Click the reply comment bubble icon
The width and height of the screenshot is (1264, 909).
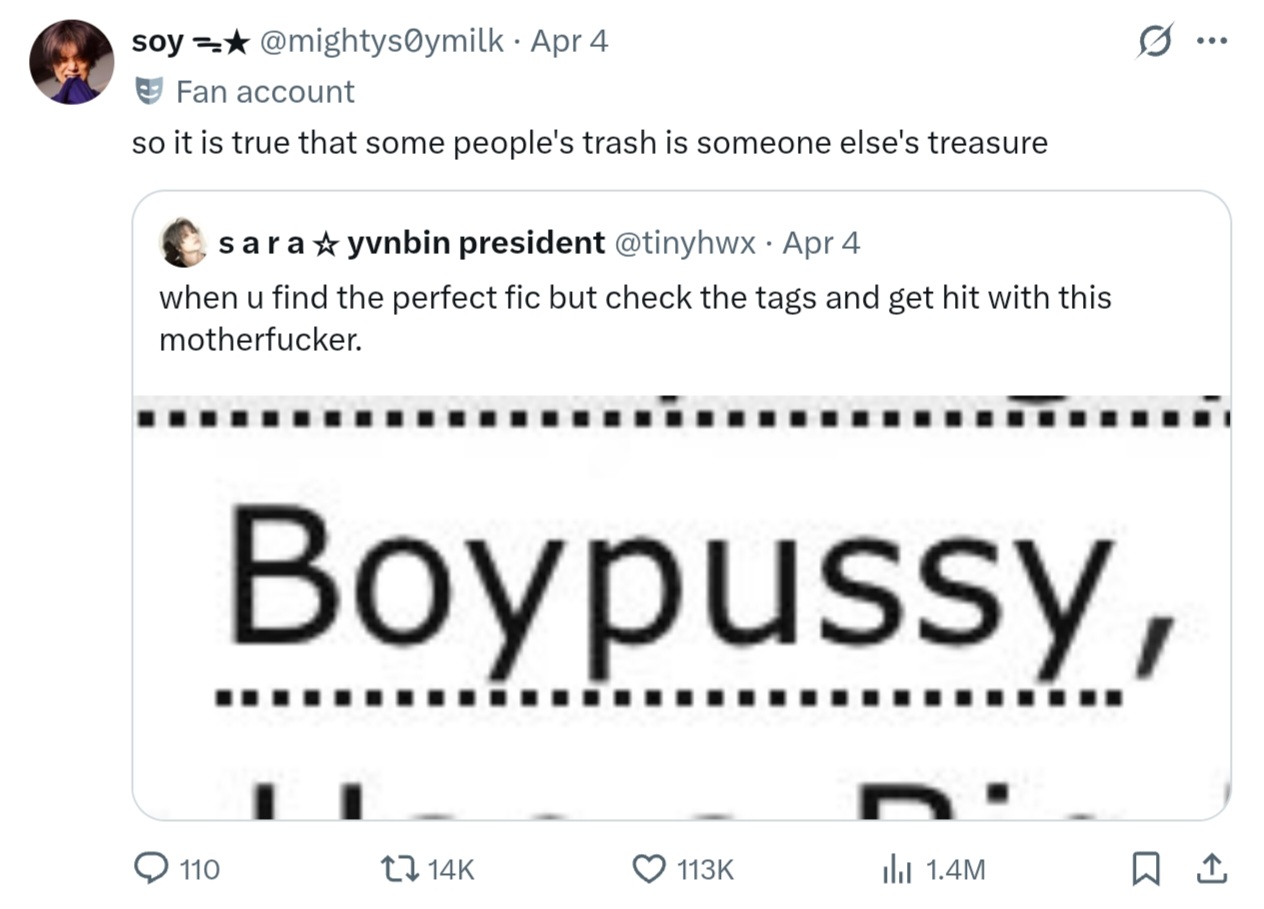click(151, 869)
